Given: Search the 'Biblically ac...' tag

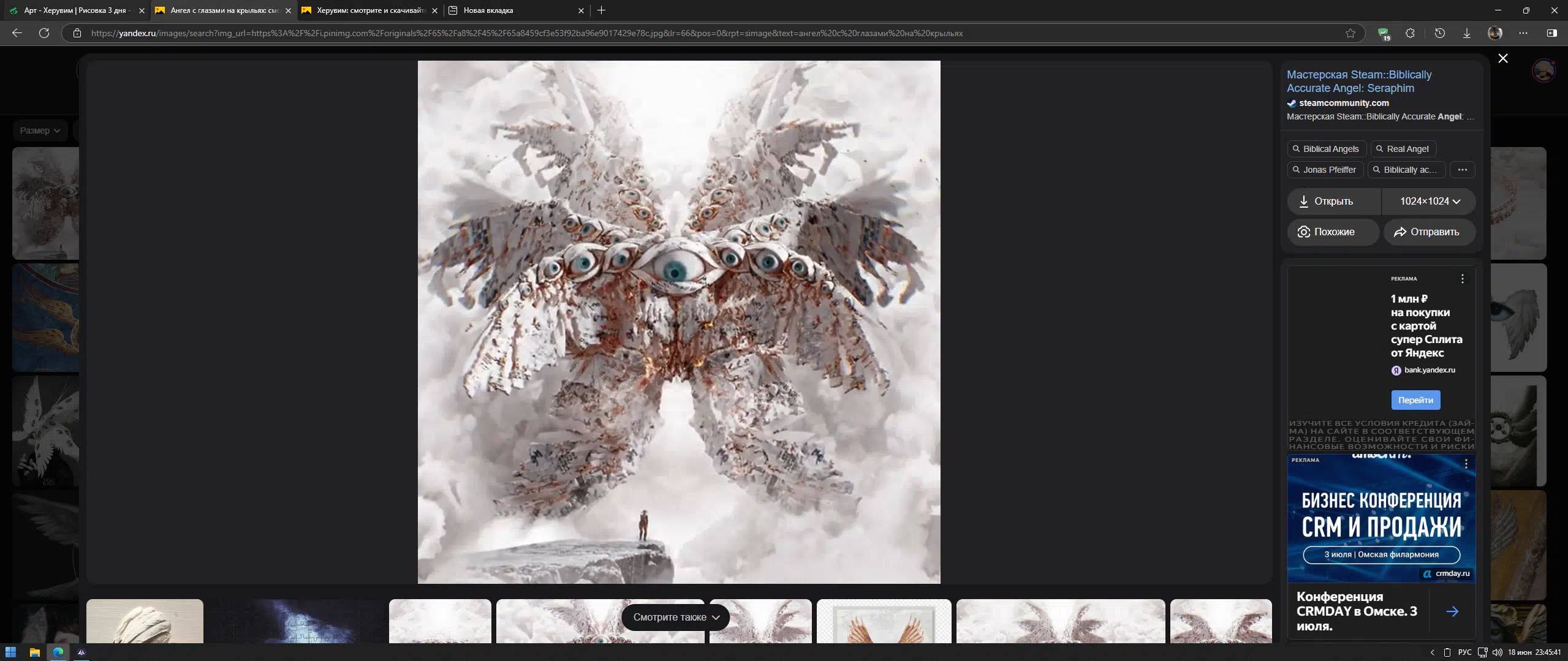Looking at the screenshot, I should [x=1407, y=170].
